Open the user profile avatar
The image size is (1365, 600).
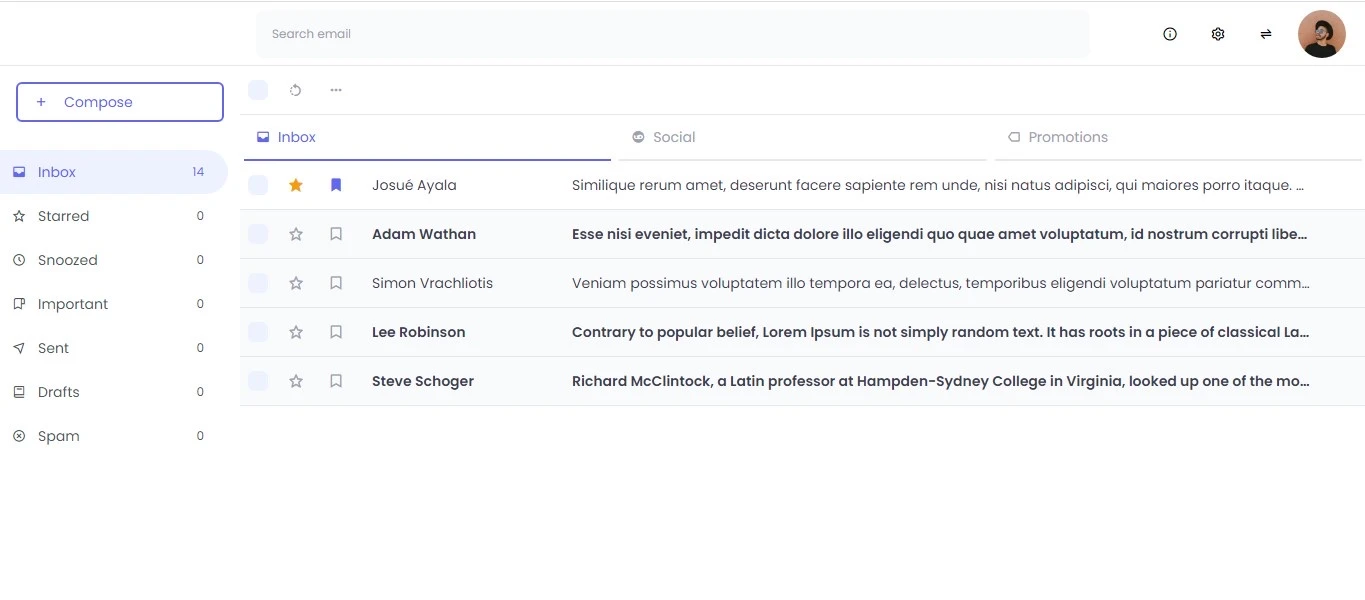(x=1322, y=34)
